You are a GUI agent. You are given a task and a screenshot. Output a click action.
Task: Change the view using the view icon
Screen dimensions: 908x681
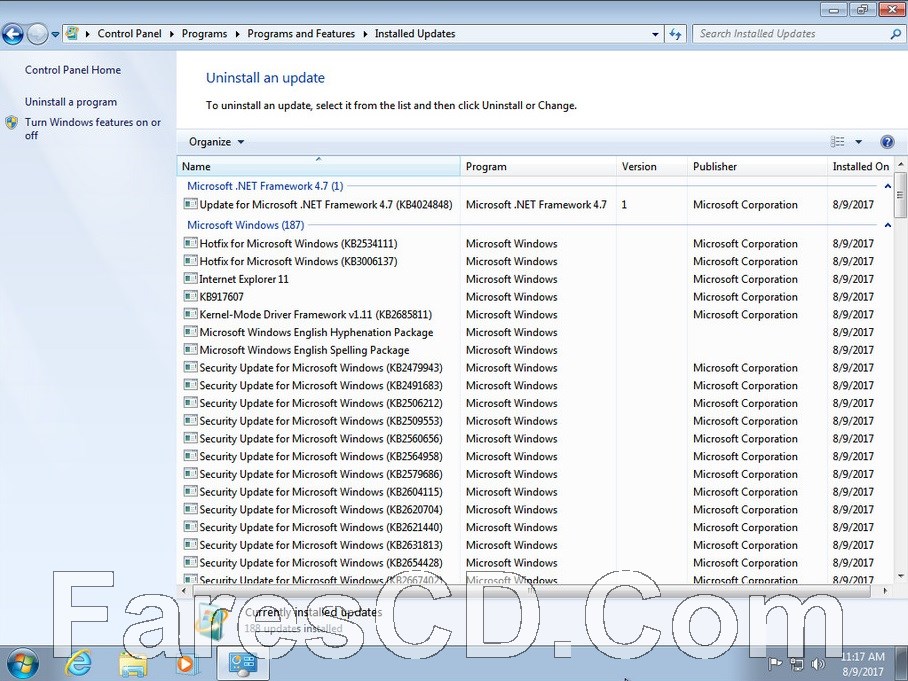coord(837,142)
